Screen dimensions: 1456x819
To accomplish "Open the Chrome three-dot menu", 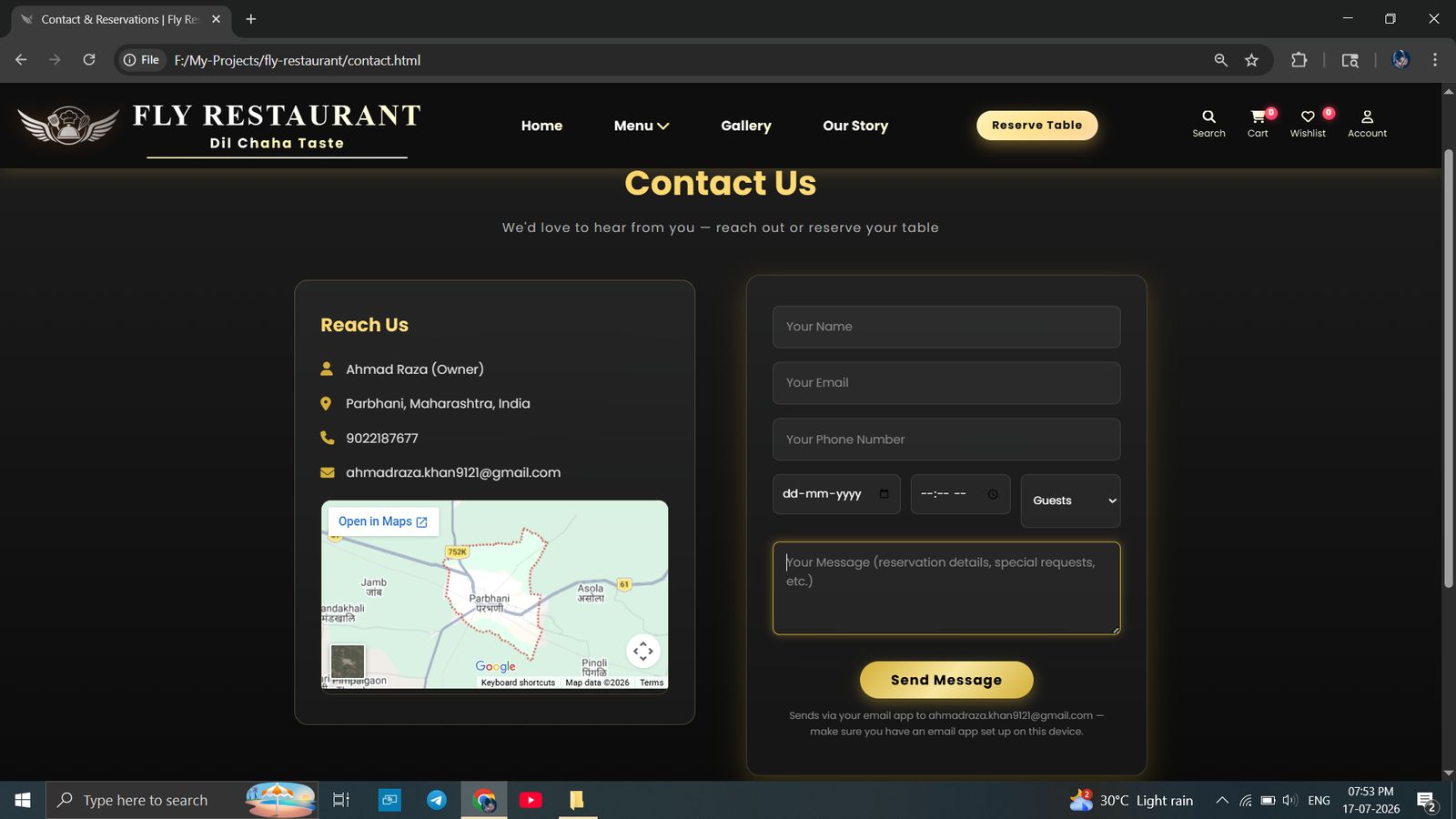I will (1435, 60).
